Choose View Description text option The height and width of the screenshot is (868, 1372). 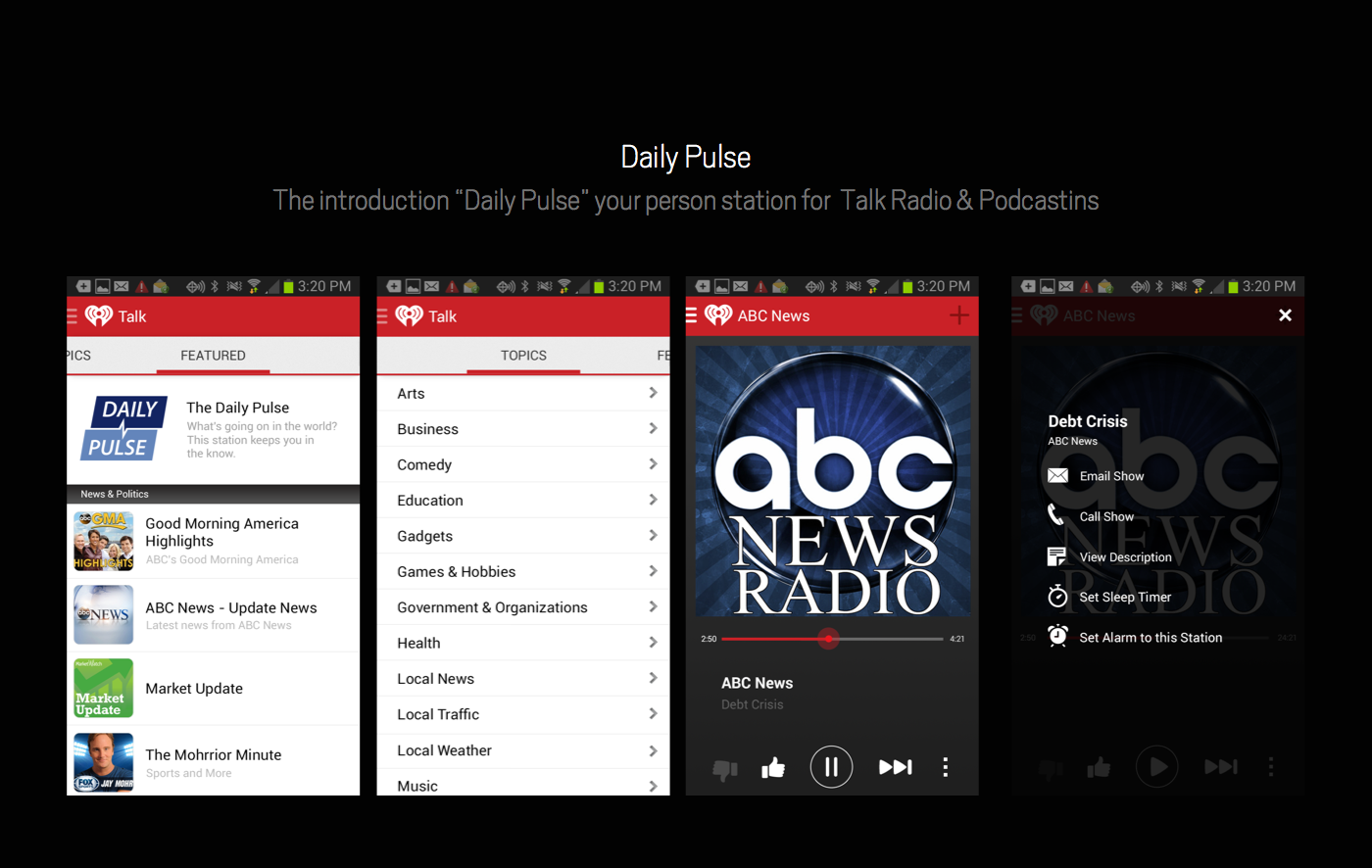[x=1125, y=556]
